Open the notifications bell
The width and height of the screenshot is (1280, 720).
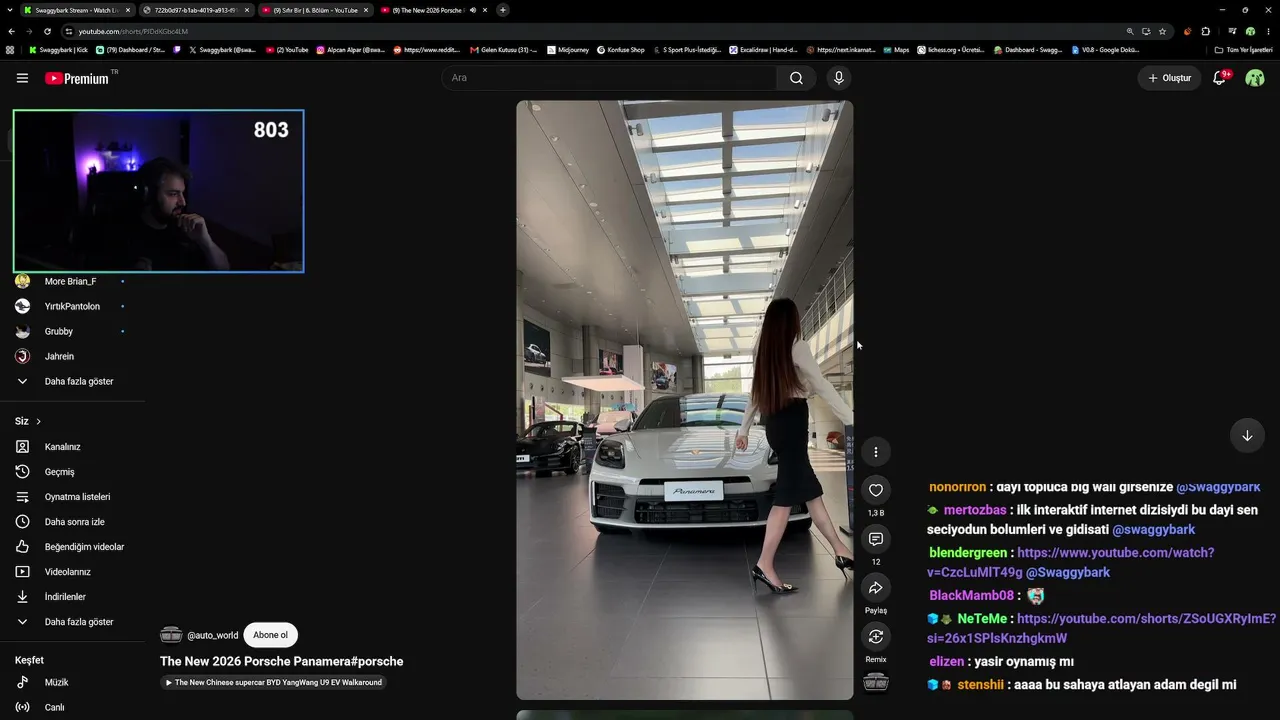(x=1219, y=78)
